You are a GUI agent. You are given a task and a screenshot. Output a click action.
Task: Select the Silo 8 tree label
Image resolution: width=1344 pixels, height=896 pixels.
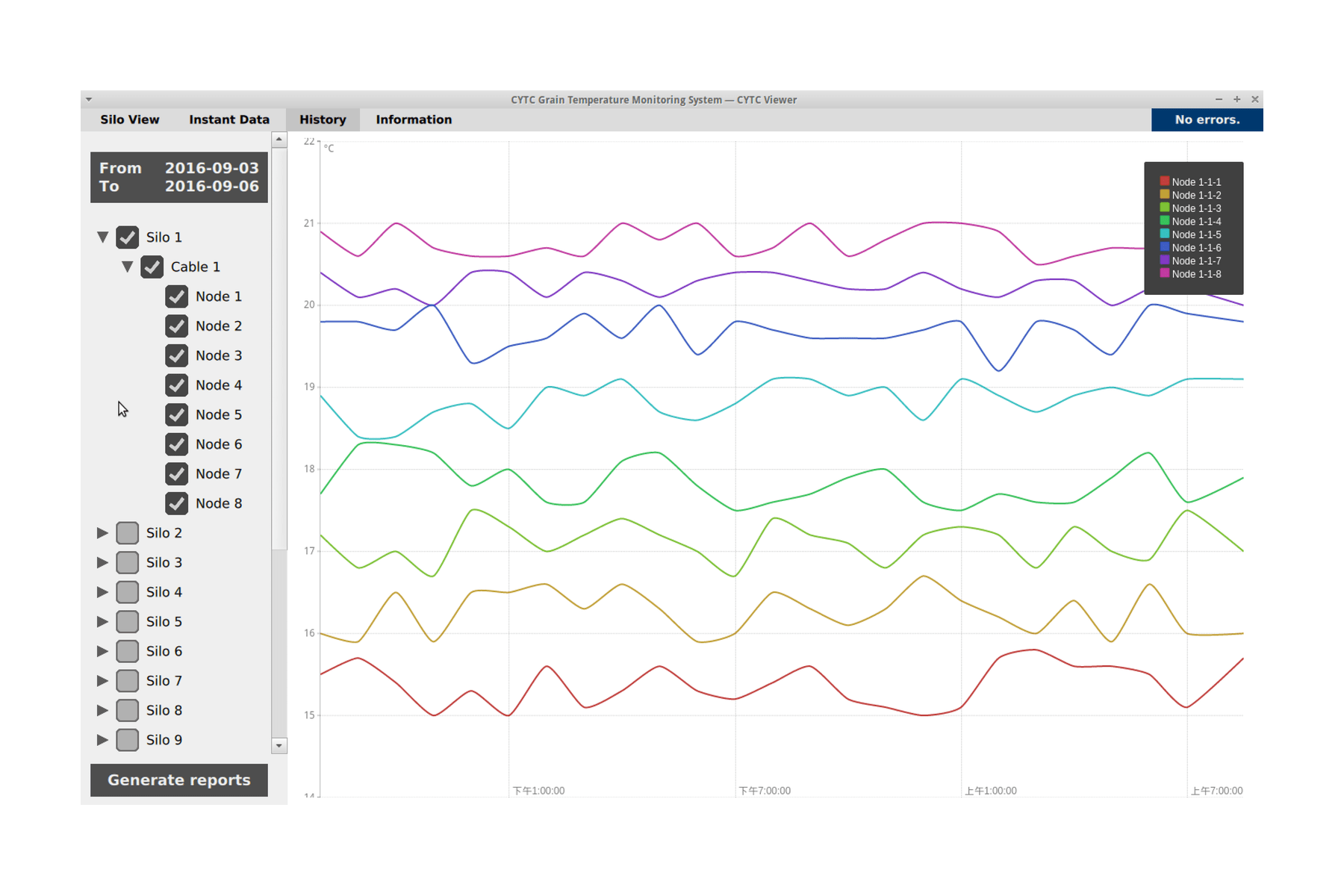[164, 711]
